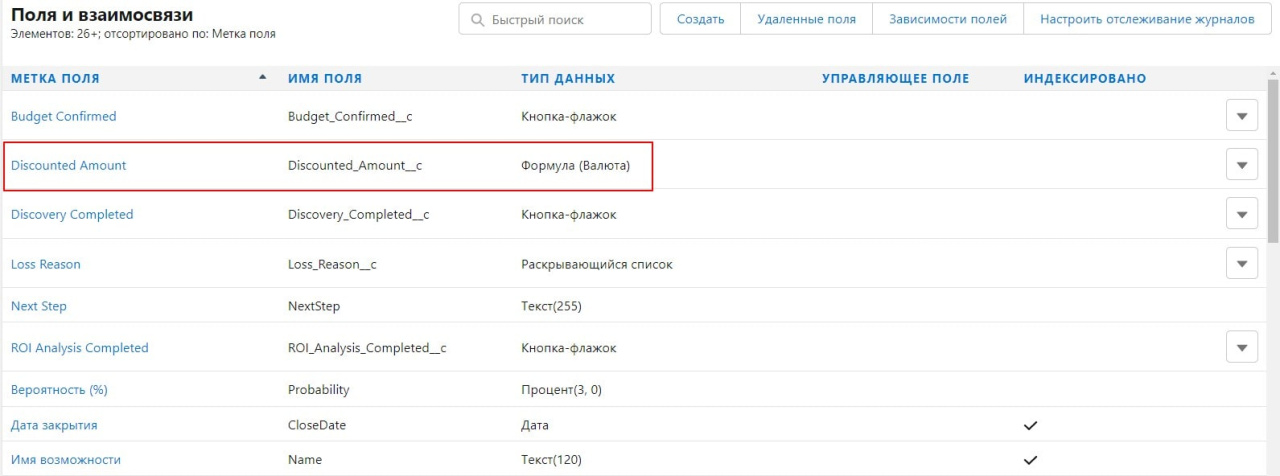Image resolution: width=1280 pixels, height=476 pixels.
Task: Click the sort arrow next to Метка поля
Action: click(263, 77)
